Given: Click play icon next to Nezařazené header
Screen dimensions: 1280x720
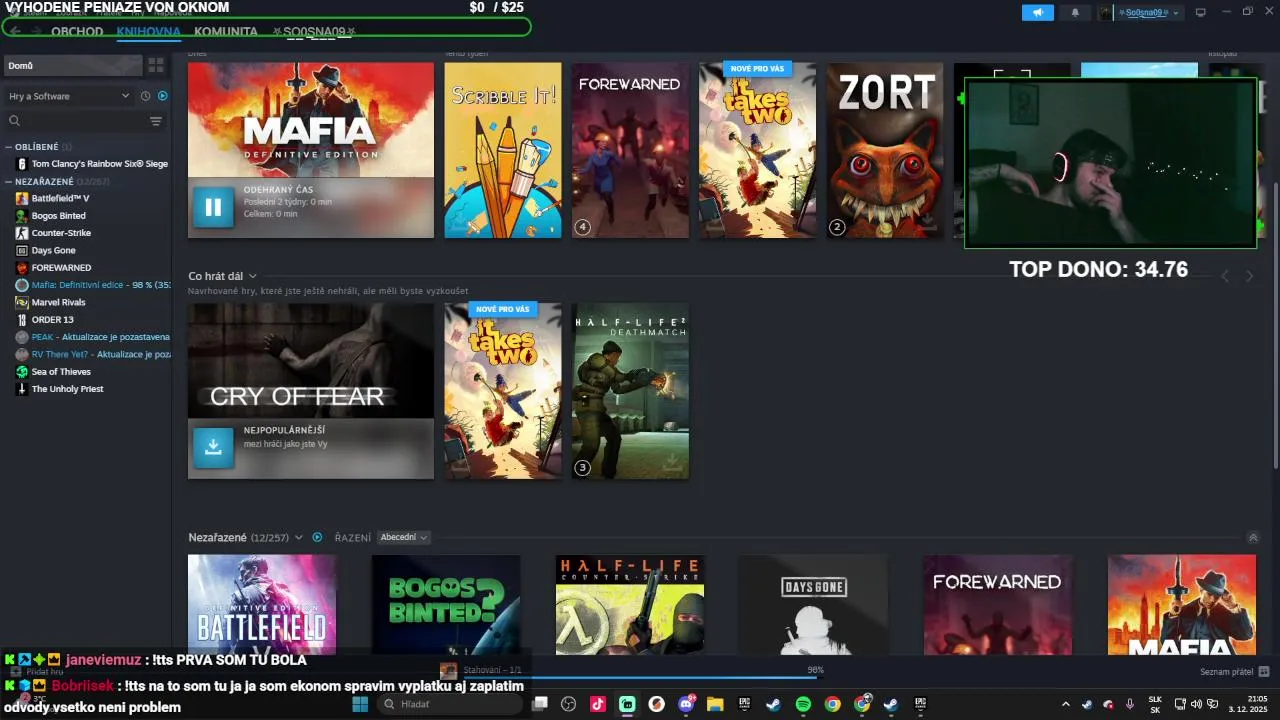Looking at the screenshot, I should (x=317, y=537).
